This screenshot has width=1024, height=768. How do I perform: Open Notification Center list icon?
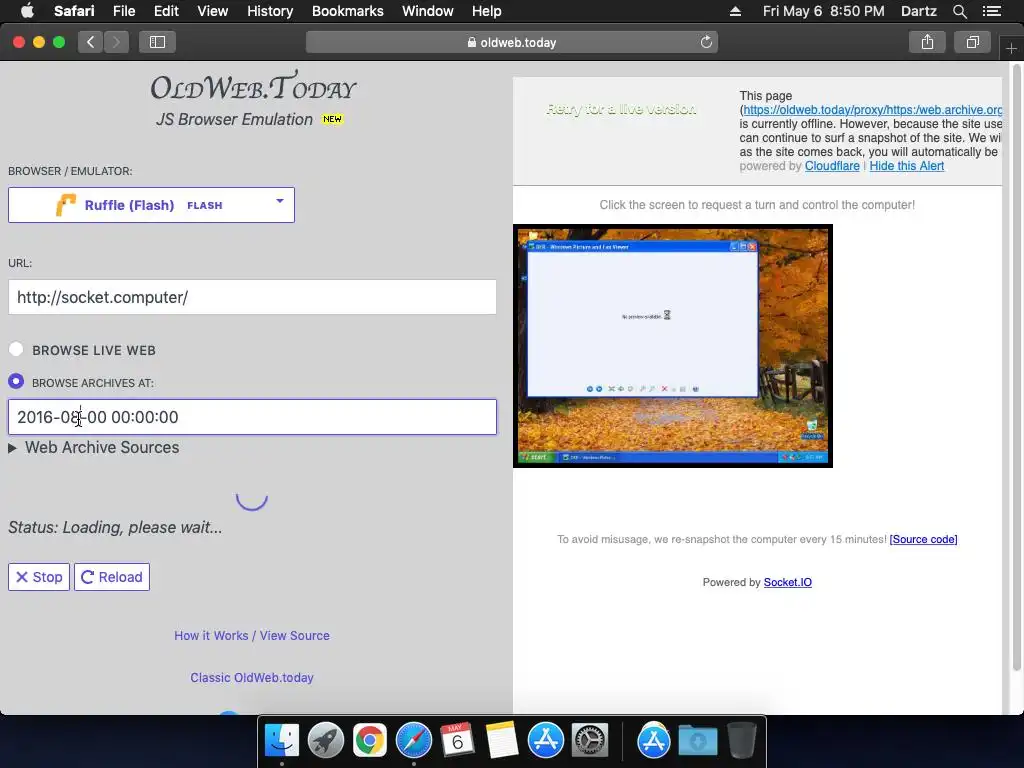(992, 11)
